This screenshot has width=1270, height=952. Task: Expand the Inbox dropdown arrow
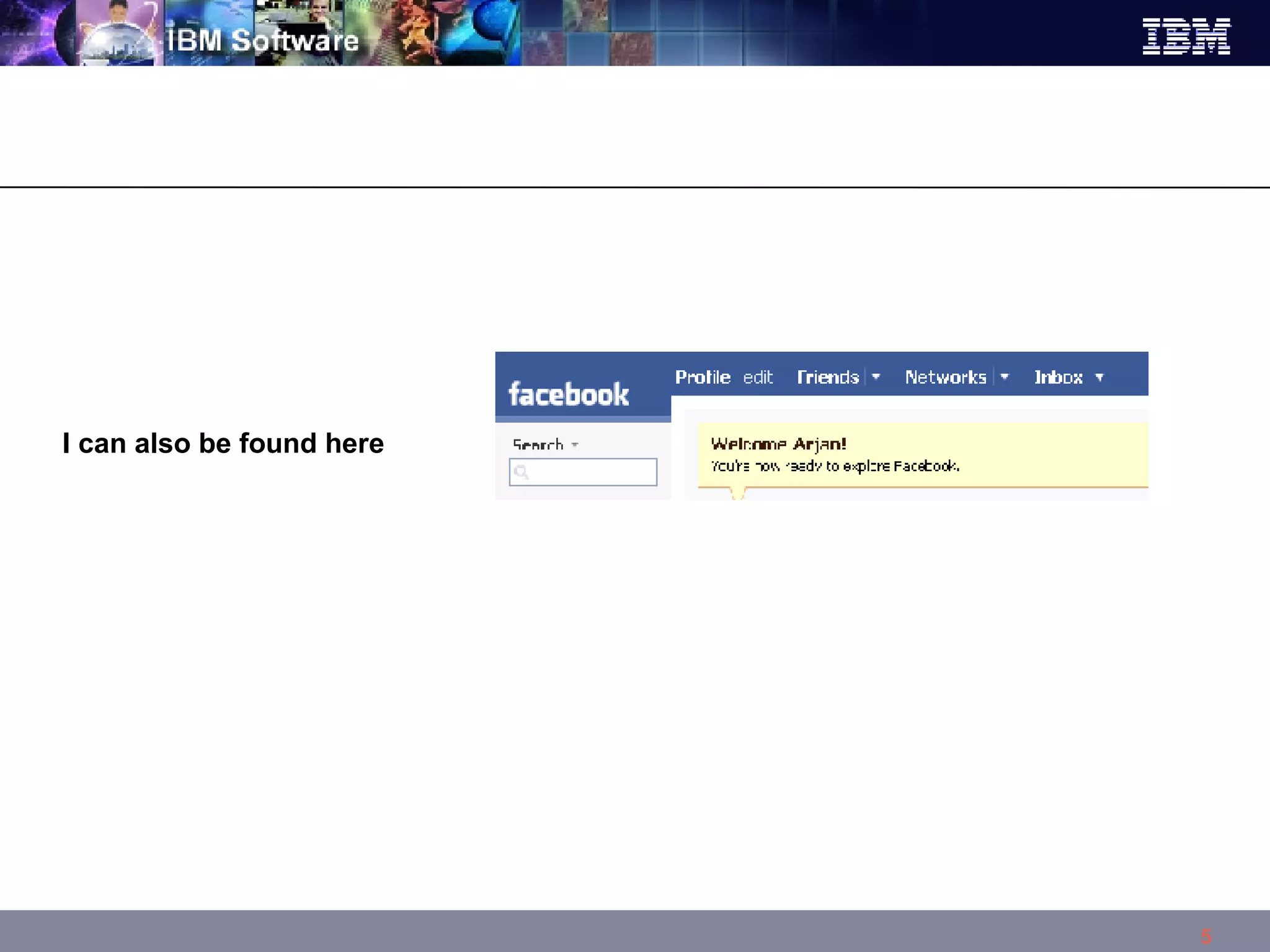coord(1099,377)
